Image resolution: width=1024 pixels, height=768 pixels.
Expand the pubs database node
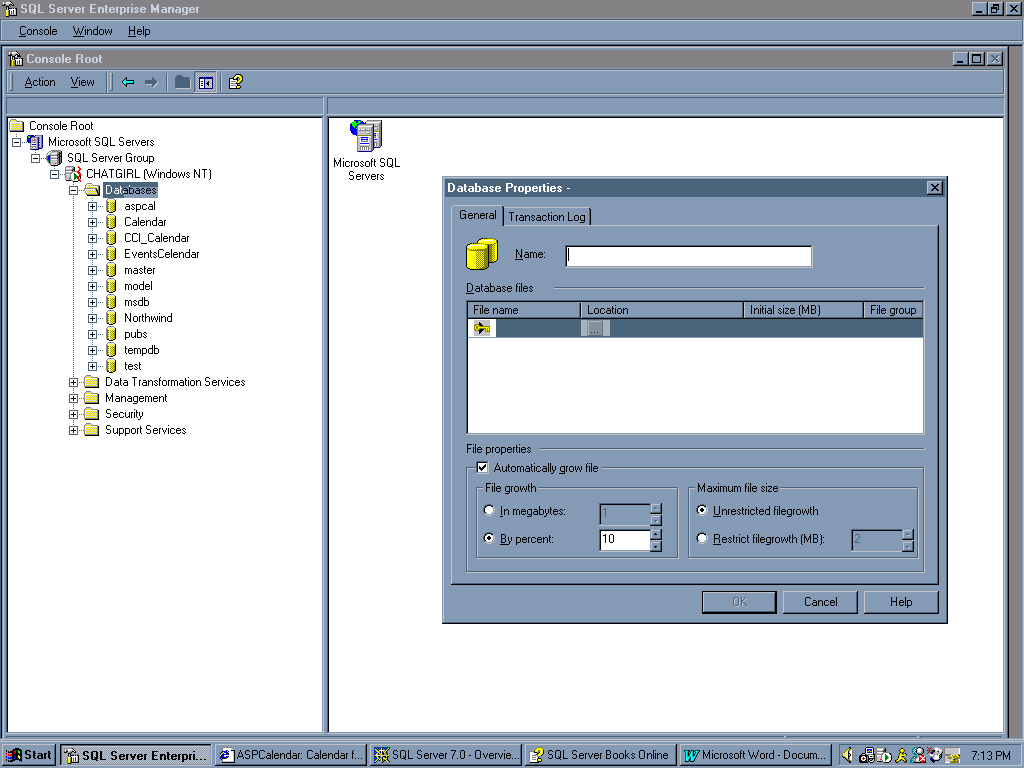[x=92, y=334]
